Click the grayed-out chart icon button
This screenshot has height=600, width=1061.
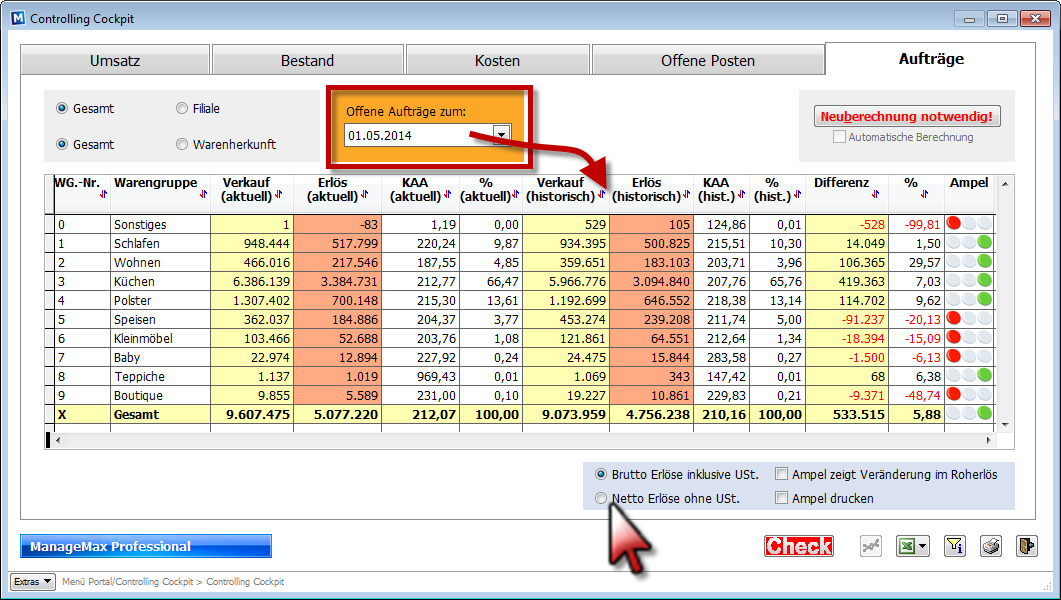click(x=871, y=546)
